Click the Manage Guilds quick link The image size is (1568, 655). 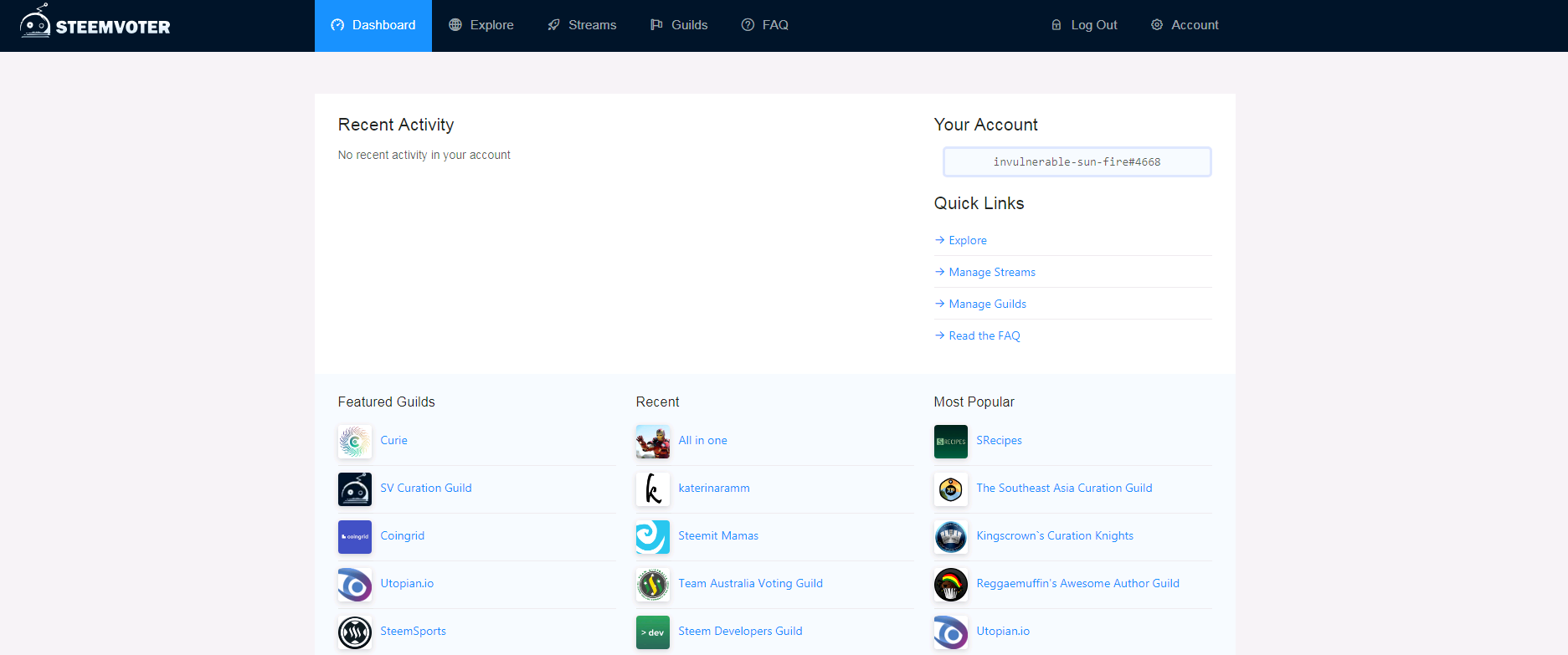point(980,304)
